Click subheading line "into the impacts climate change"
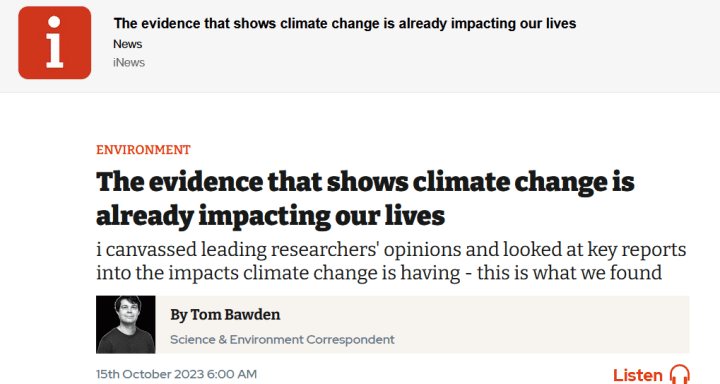The height and width of the screenshot is (384, 720). pos(241,273)
